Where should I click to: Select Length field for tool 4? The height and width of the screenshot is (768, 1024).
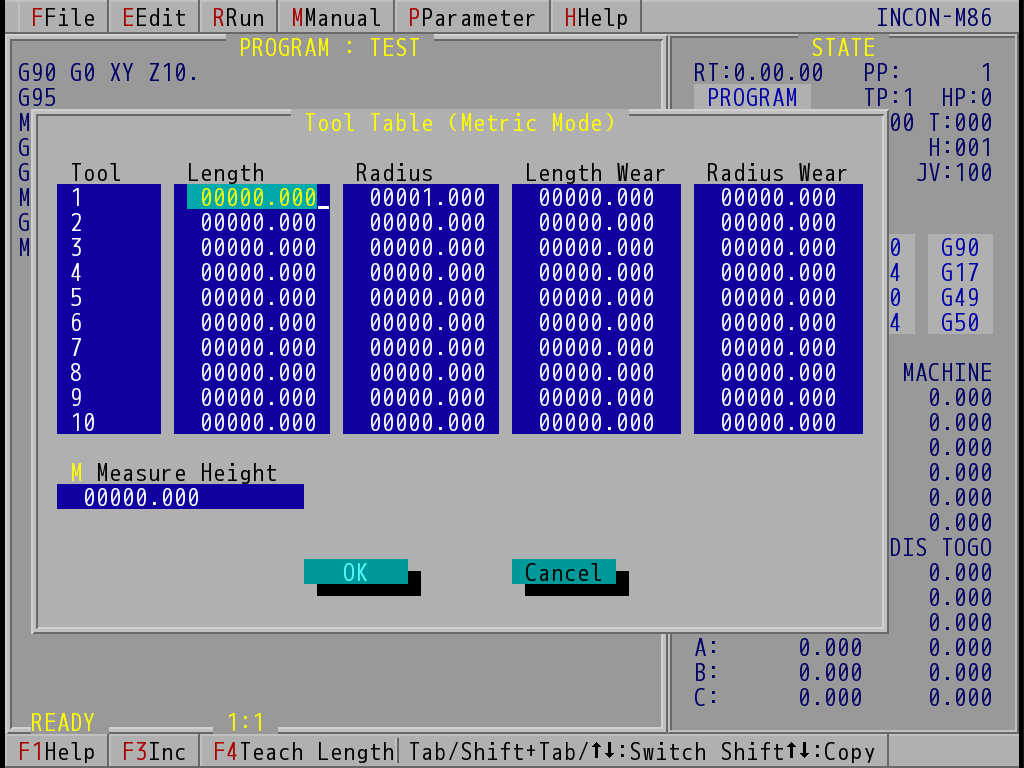point(252,272)
